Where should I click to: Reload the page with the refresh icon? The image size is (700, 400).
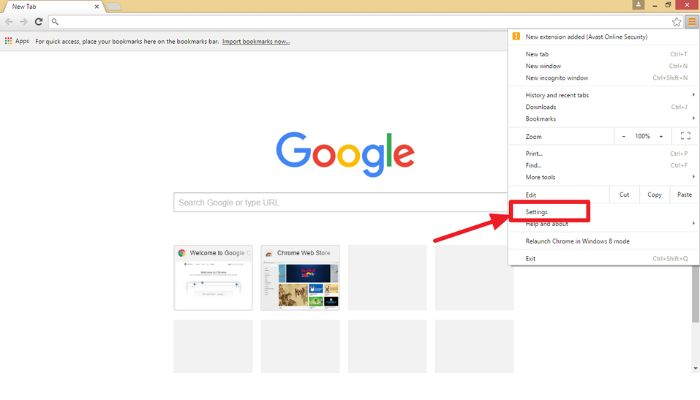pyautogui.click(x=39, y=21)
